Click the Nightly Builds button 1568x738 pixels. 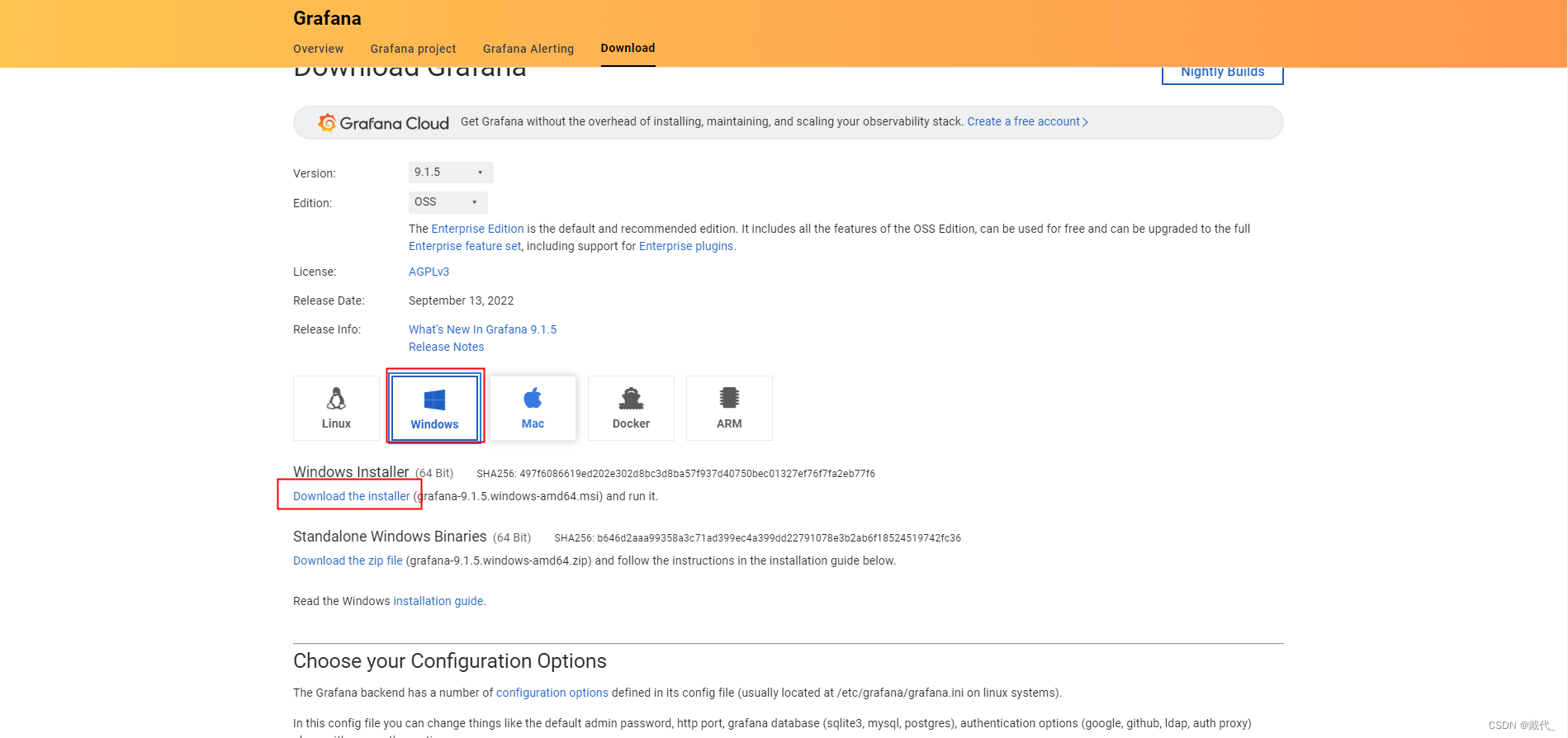(x=1222, y=73)
